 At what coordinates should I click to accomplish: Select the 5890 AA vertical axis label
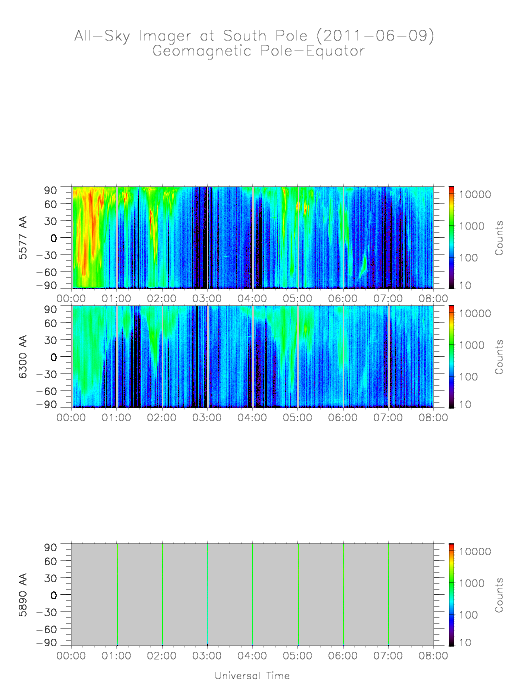point(23,595)
